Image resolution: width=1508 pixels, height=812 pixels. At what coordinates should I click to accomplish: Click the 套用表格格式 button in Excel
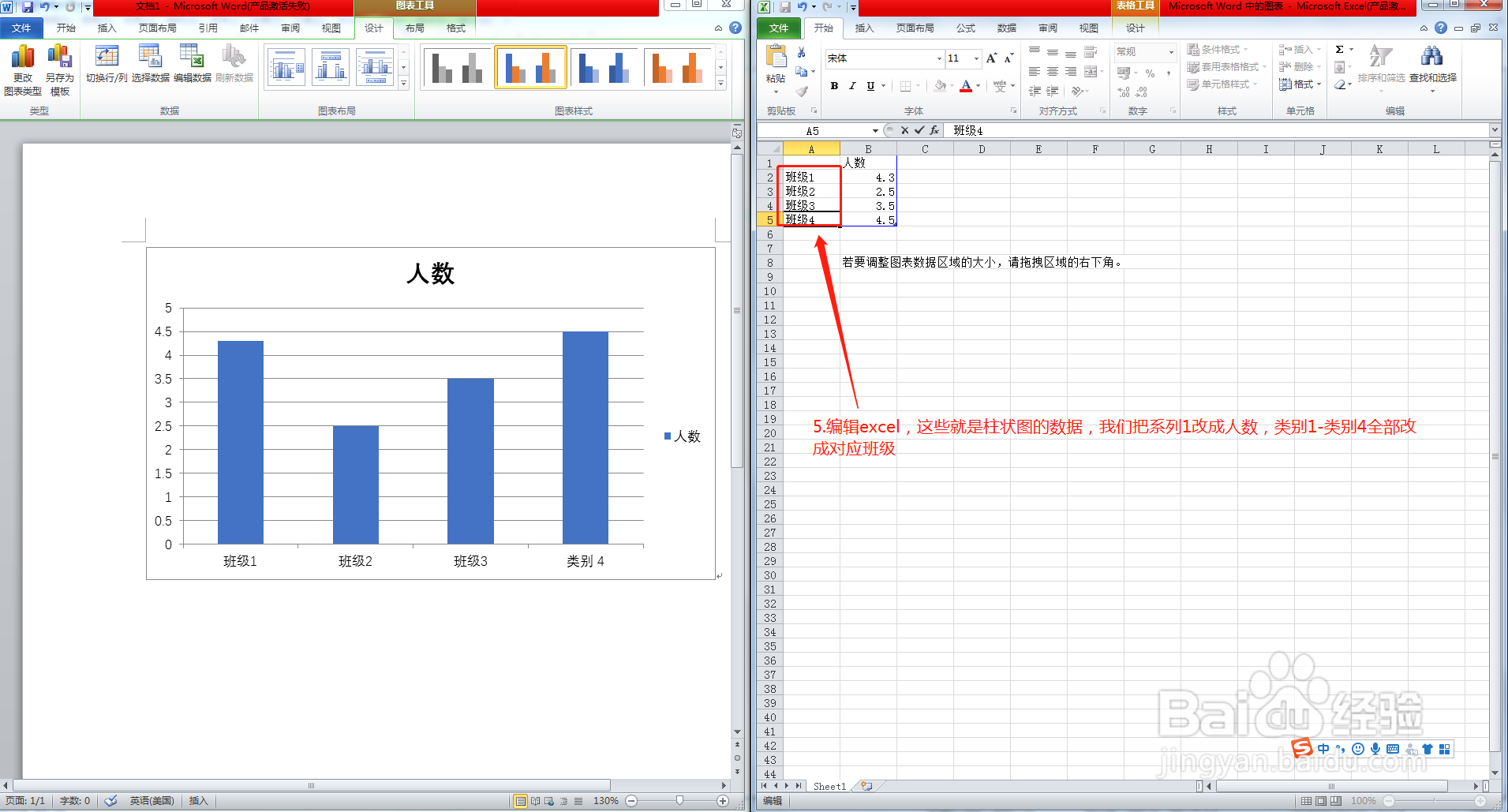coord(1225,67)
